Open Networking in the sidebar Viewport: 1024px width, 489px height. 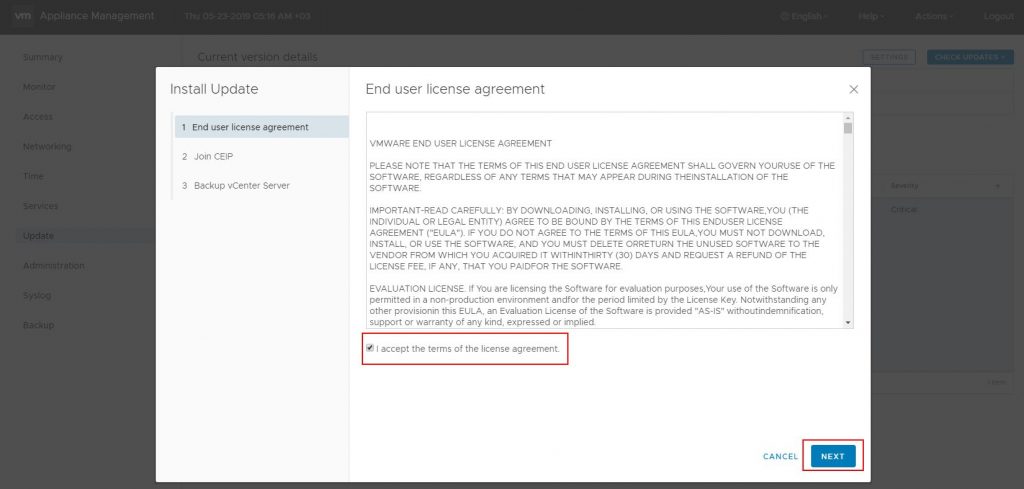[47, 146]
